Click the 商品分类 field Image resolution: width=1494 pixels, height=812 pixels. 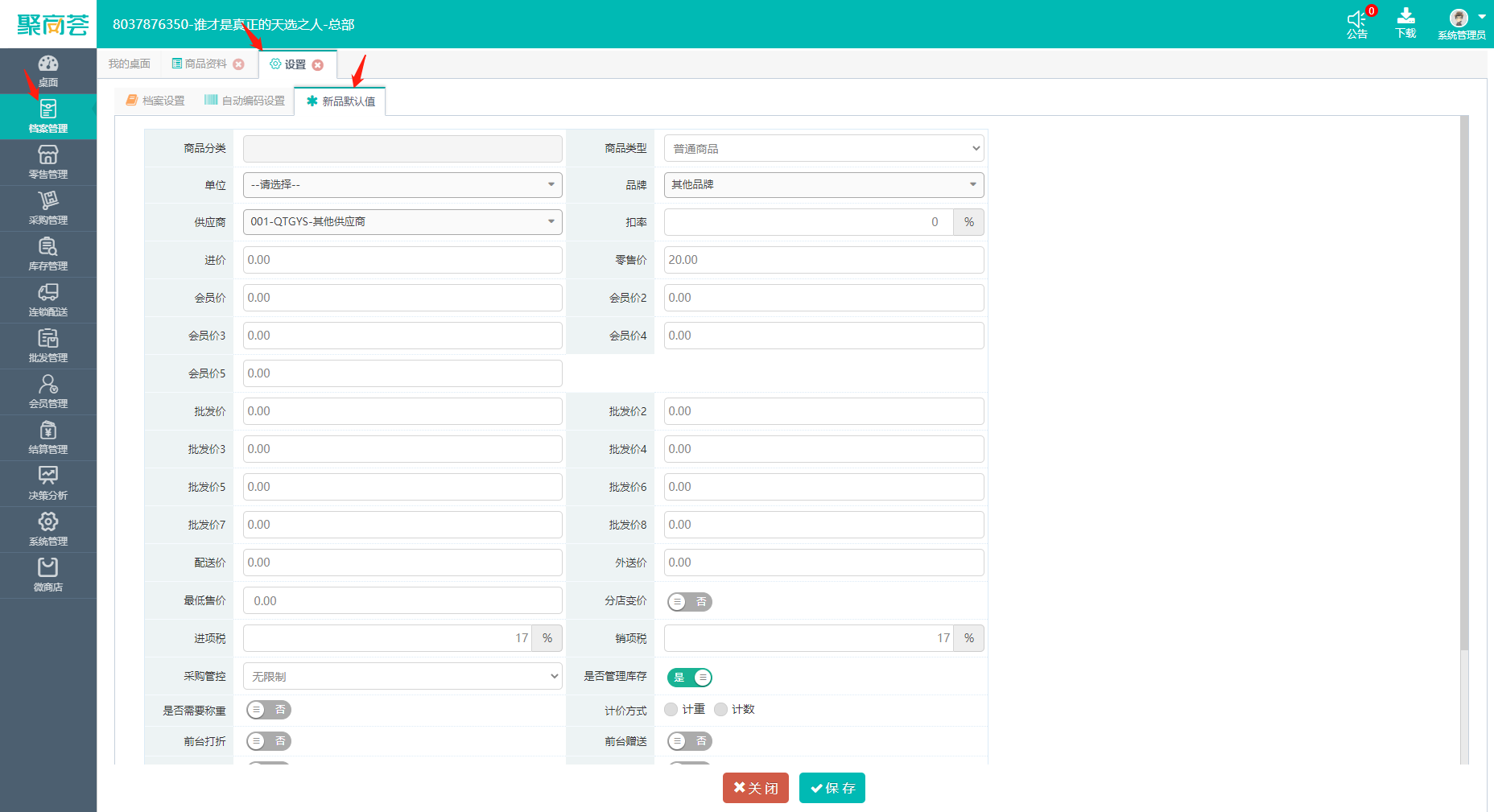(402, 149)
